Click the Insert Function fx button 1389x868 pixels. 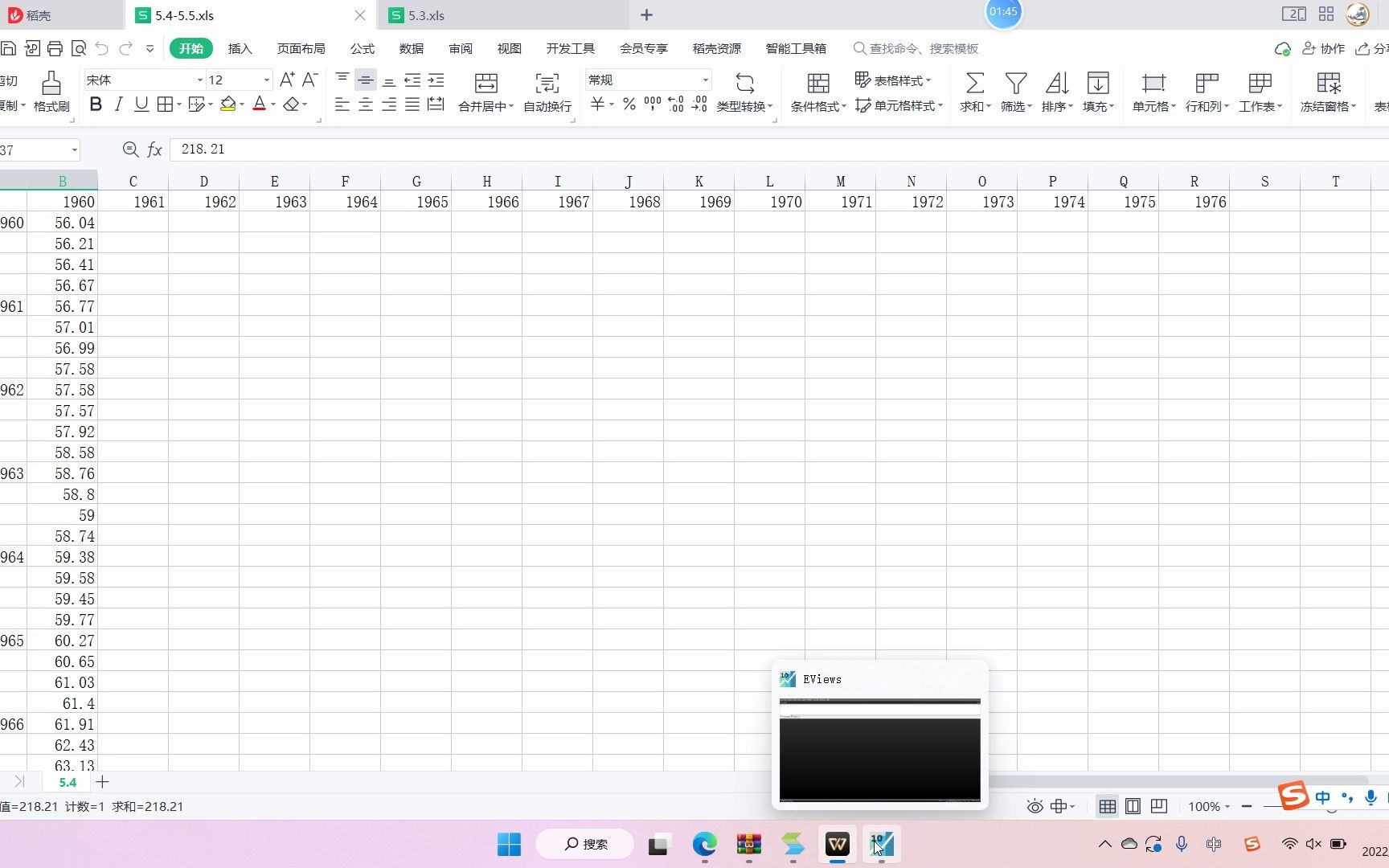point(154,149)
